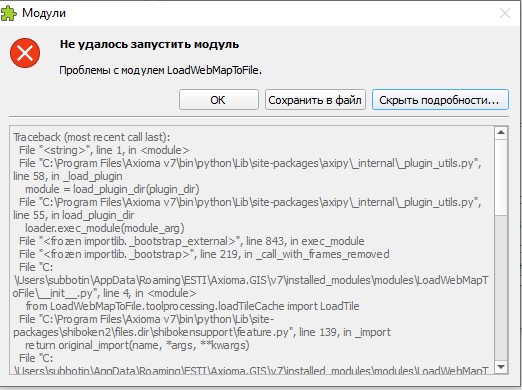Image resolution: width=522 pixels, height=390 pixels.
Task: Click line 55, in load_plugin_dir
Action: point(74,215)
